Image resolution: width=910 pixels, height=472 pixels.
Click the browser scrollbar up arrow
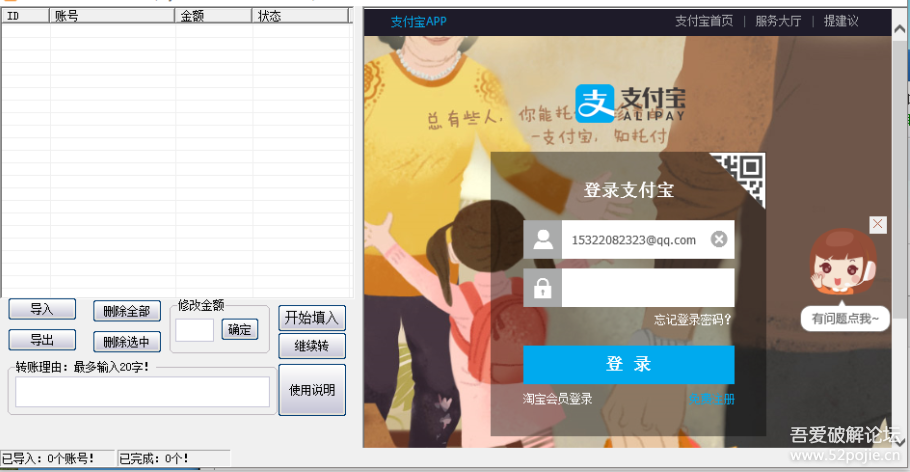[900, 28]
